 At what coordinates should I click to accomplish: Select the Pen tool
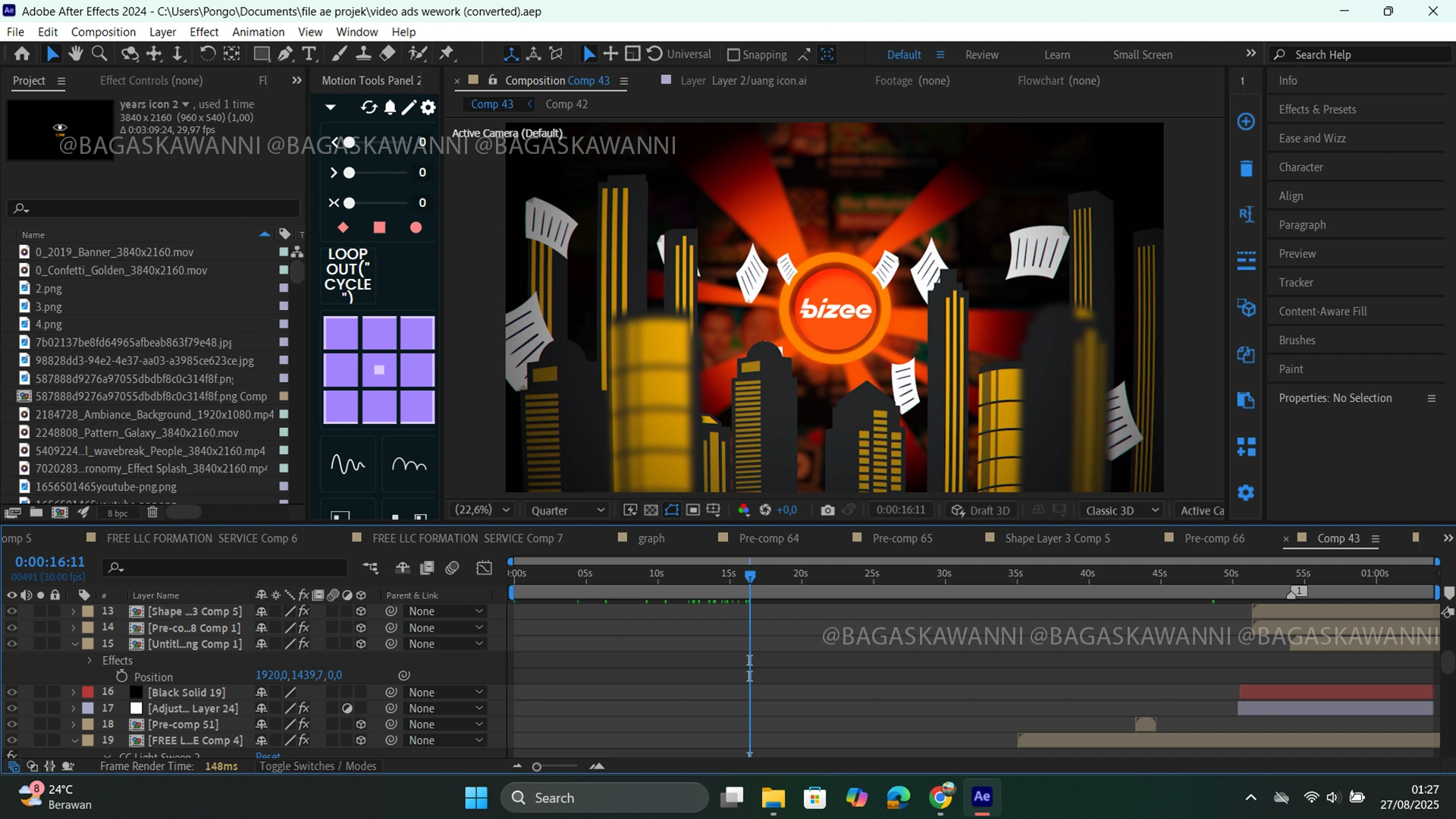coord(285,54)
